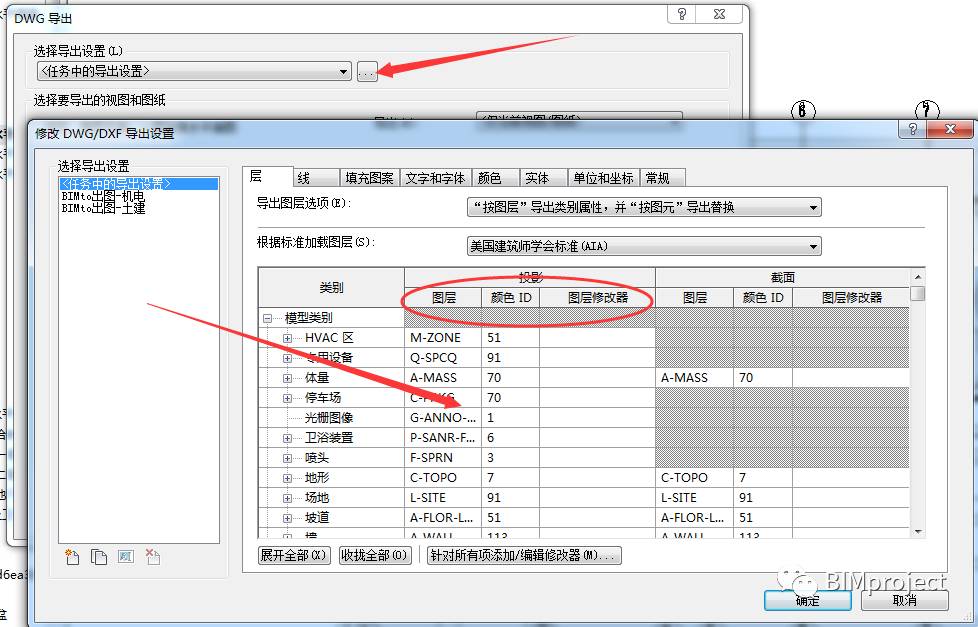Close the 修改 DWG/DXF 导出设置 dialog

(x=950, y=129)
